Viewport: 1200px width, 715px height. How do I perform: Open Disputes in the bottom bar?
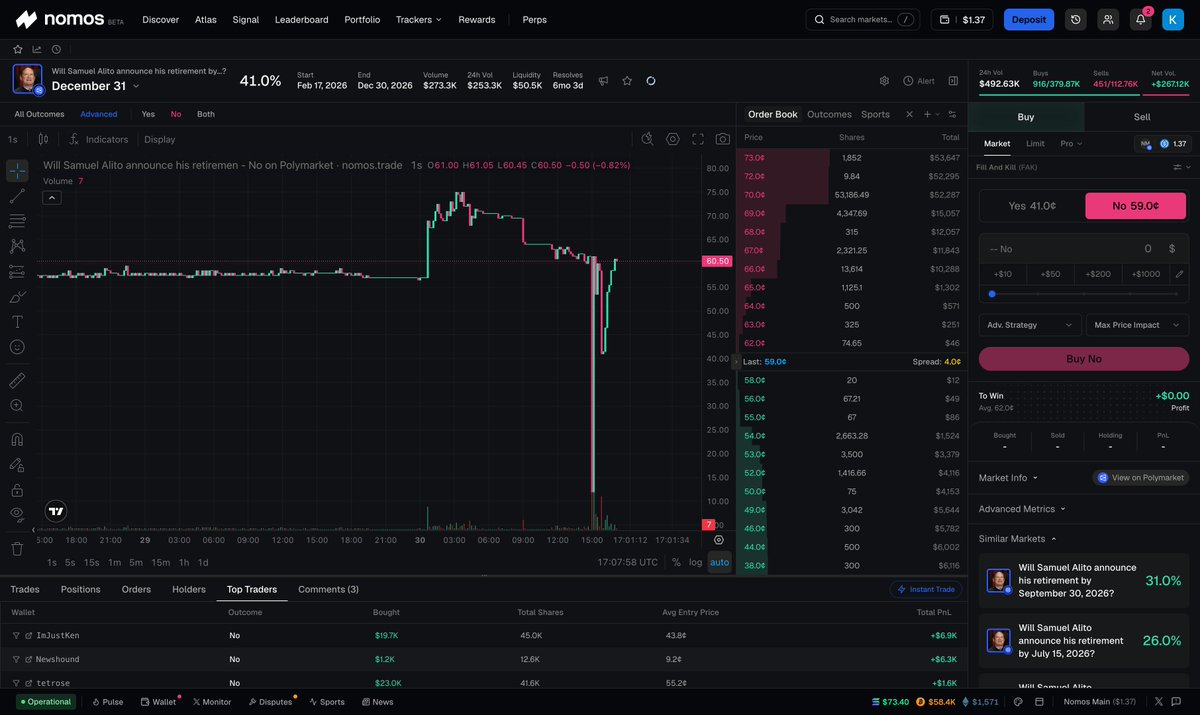(x=273, y=702)
